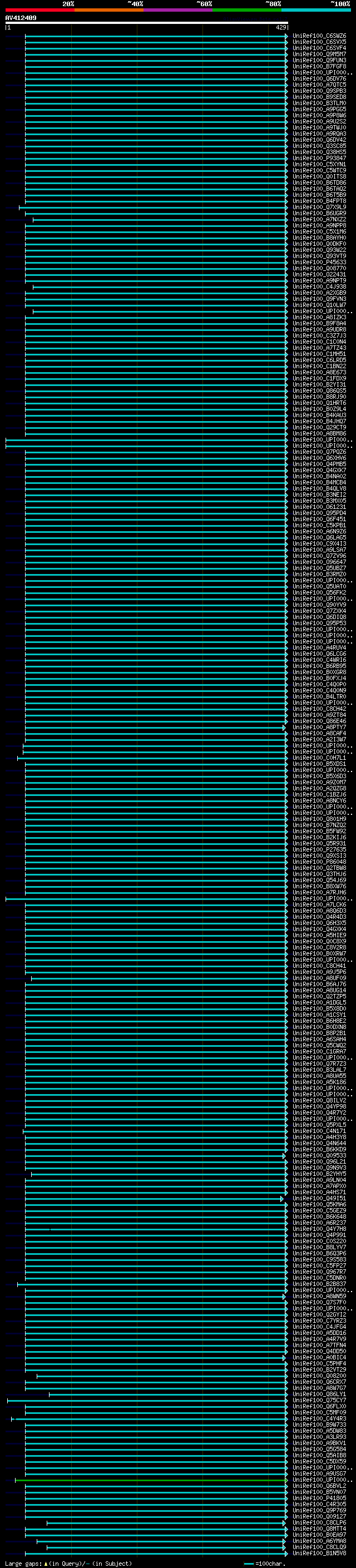The image size is (356, 1568).
Task: Click the purple ~60% legend segment
Action: pos(177,11)
